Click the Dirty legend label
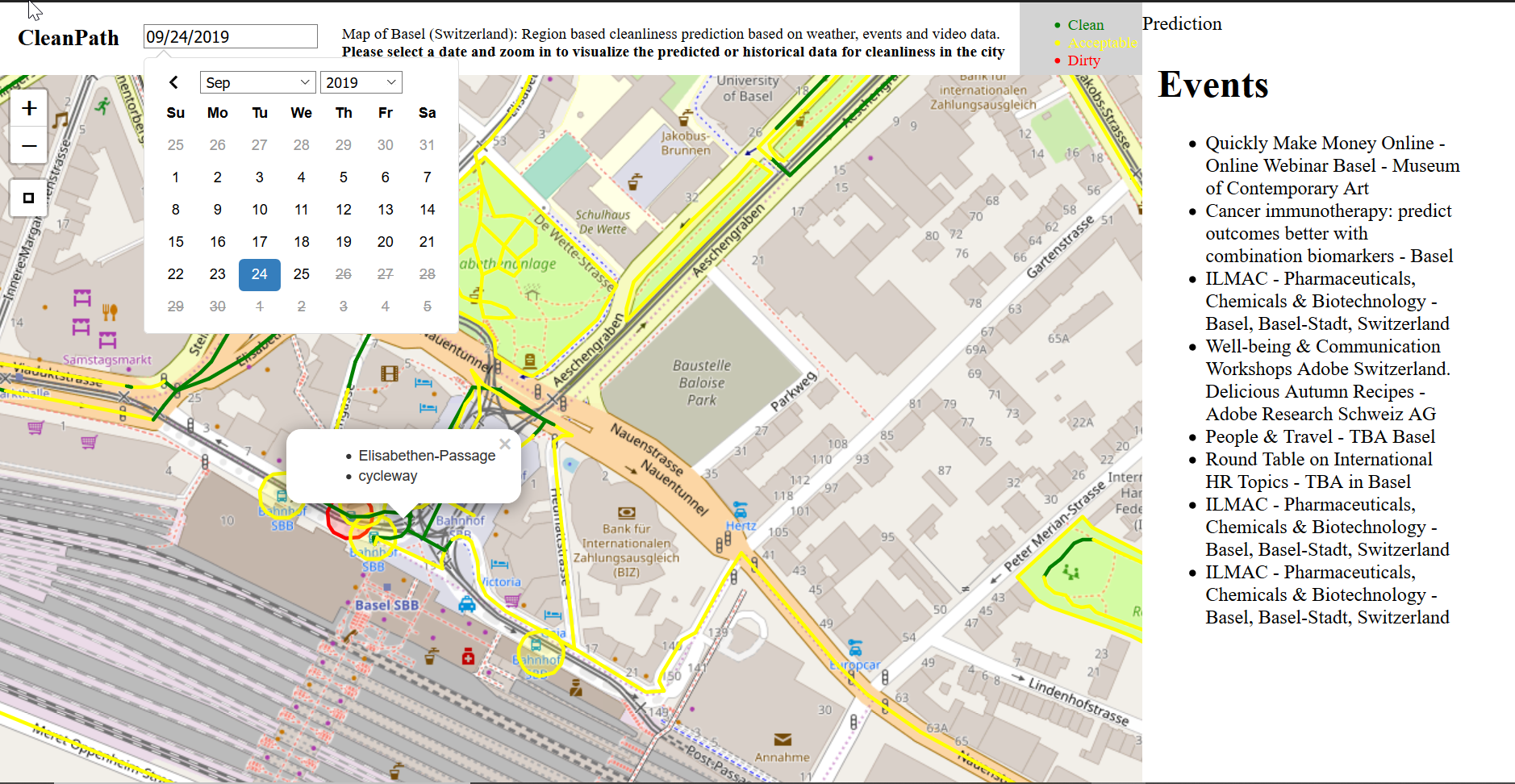 [x=1083, y=60]
